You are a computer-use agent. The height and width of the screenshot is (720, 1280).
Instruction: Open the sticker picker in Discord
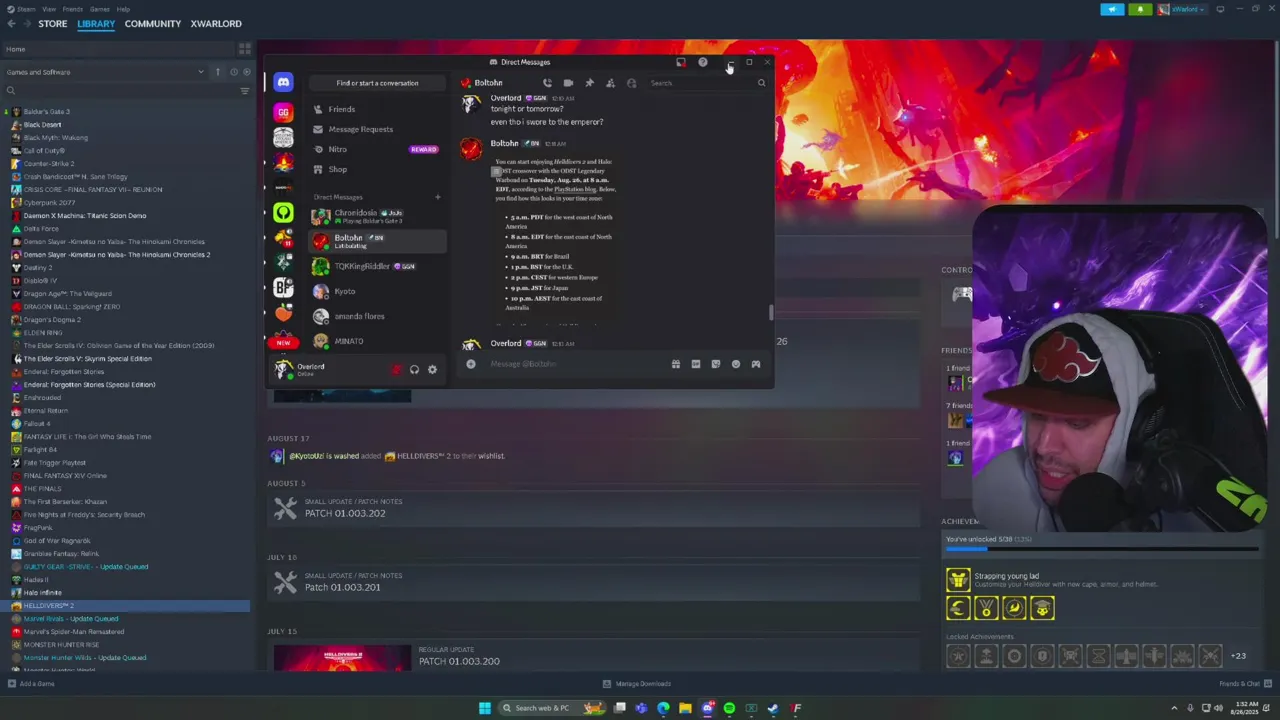point(715,364)
